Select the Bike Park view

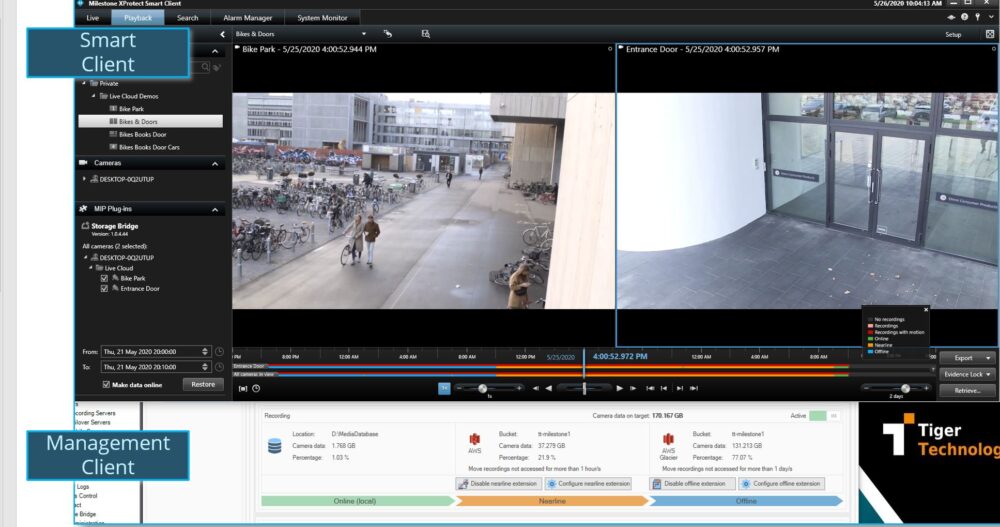click(131, 108)
